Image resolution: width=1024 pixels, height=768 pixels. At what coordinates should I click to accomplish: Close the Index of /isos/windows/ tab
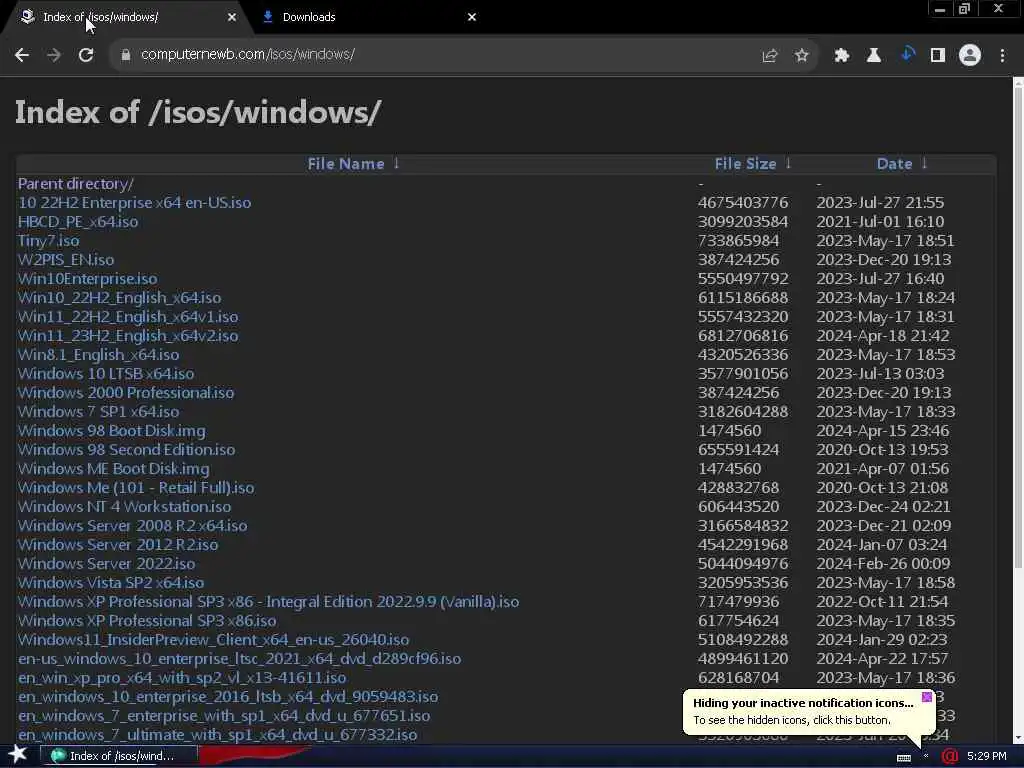click(232, 17)
